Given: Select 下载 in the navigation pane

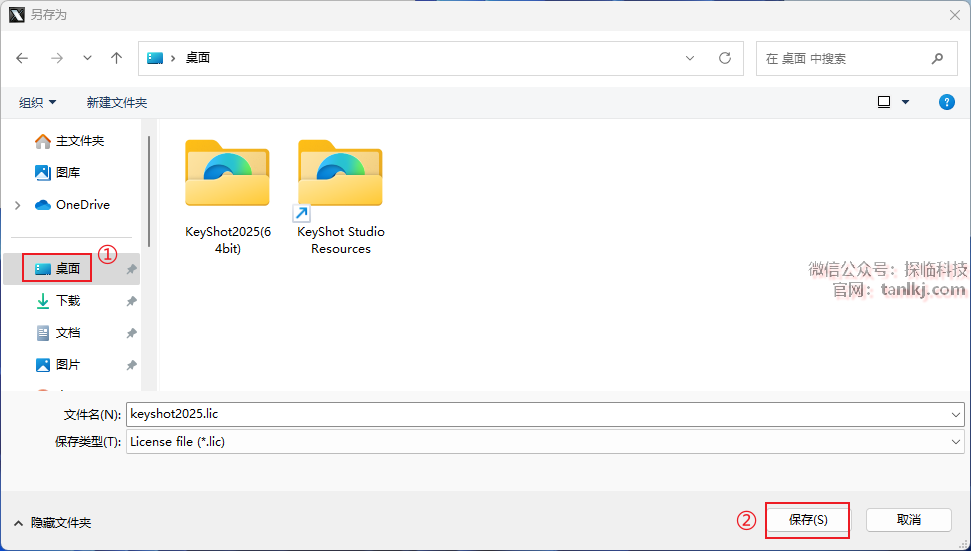Looking at the screenshot, I should click(67, 301).
